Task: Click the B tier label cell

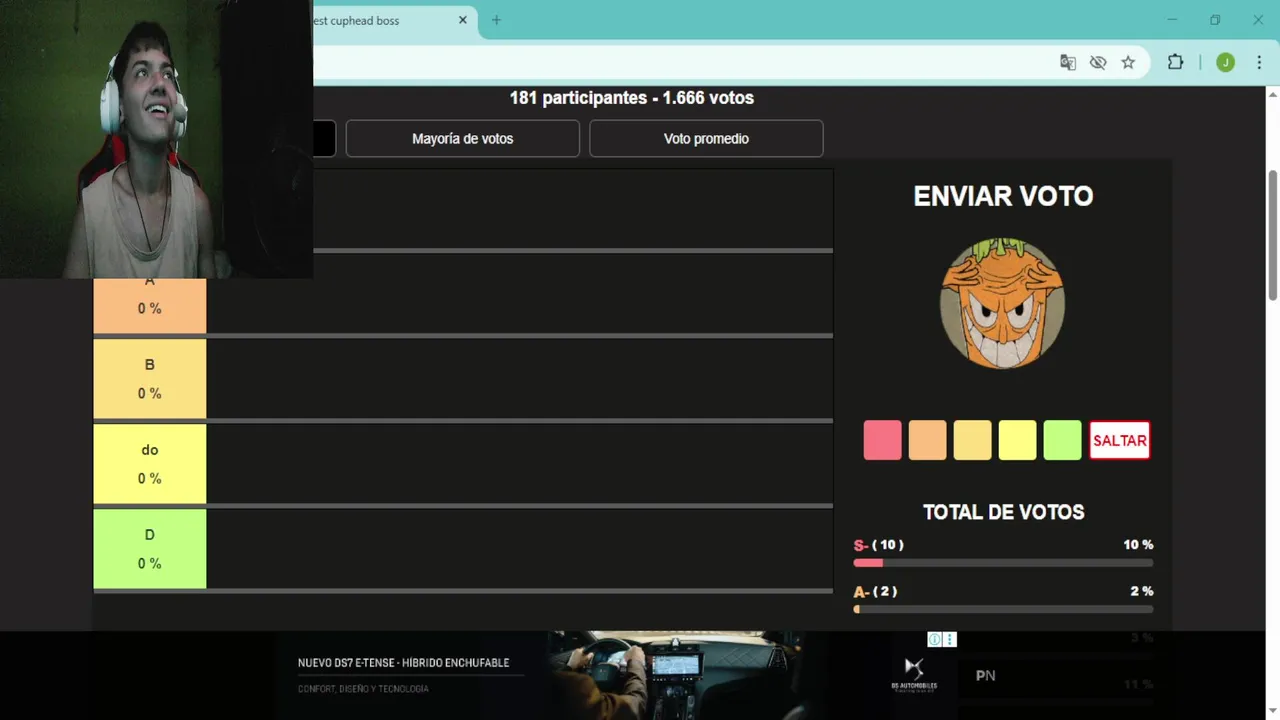Action: (150, 378)
